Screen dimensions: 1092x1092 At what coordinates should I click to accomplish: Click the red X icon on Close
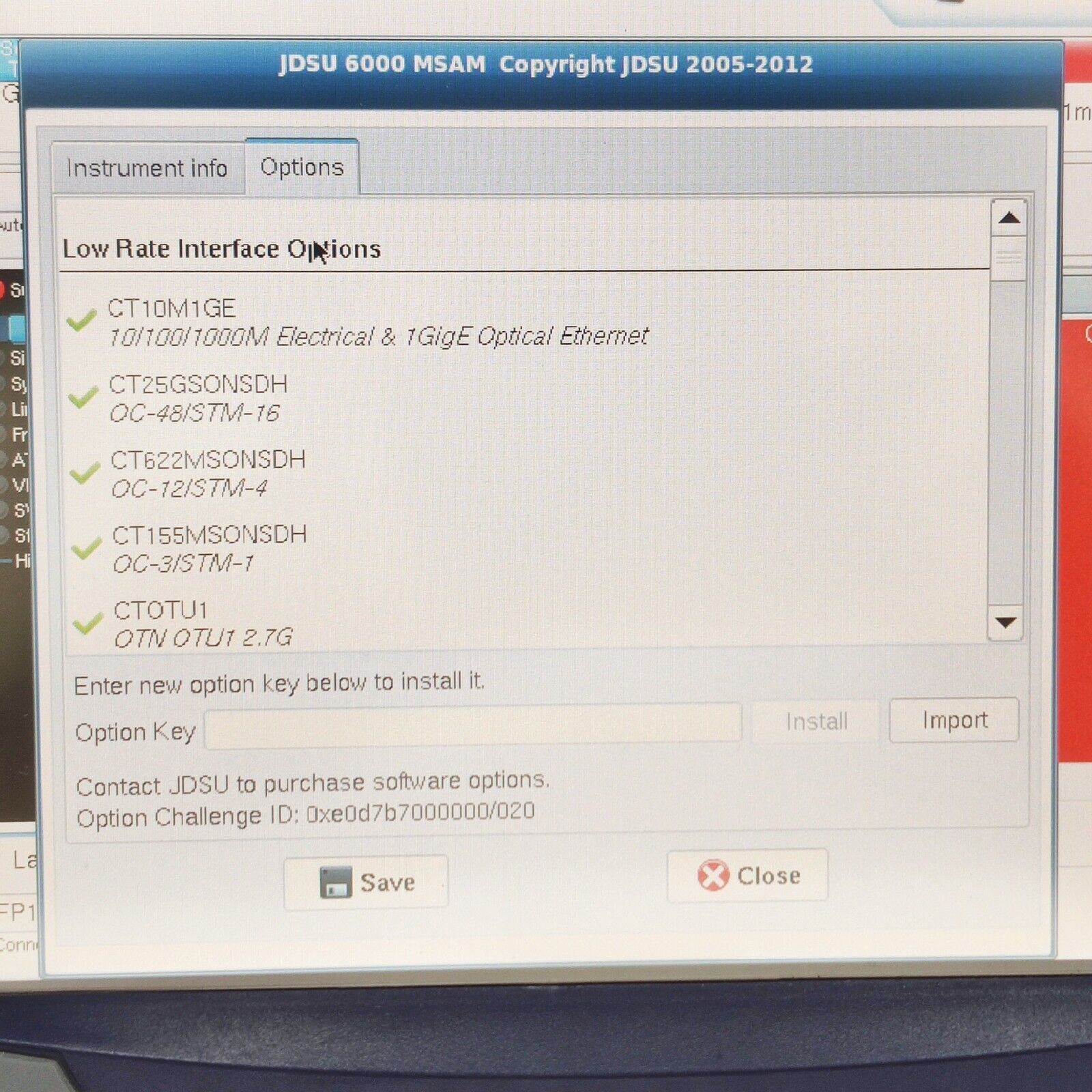click(x=713, y=875)
